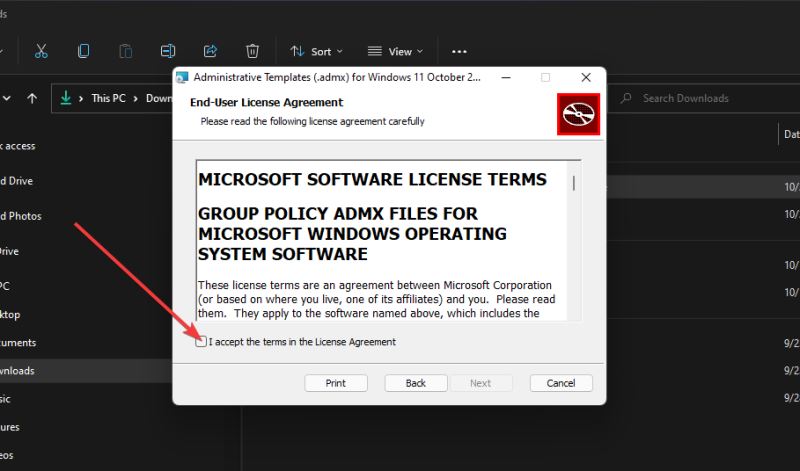Click MICROSOFT SOFTWARE LICENSE TERMS heading
The width and height of the screenshot is (800, 471).
[372, 180]
